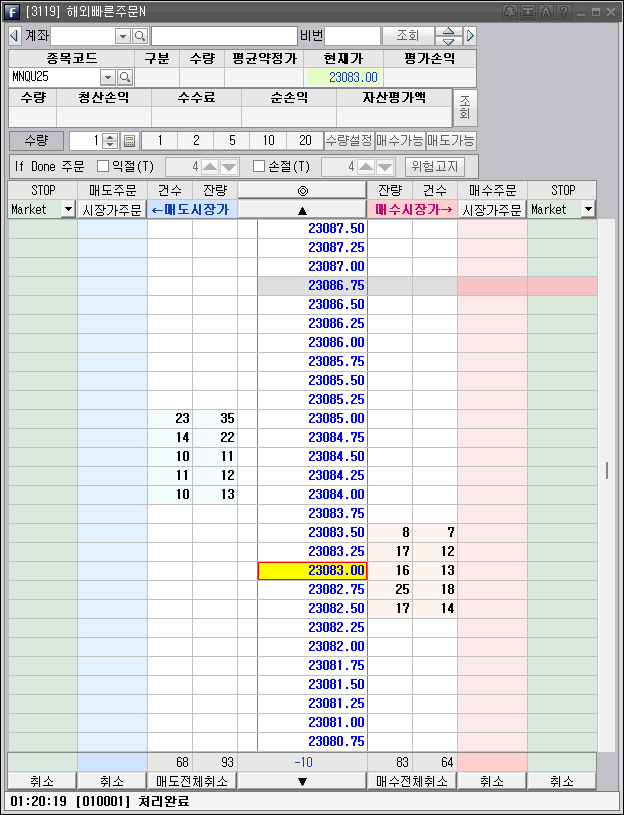Click the 비번 password input field
624x815 pixels.
coord(353,36)
